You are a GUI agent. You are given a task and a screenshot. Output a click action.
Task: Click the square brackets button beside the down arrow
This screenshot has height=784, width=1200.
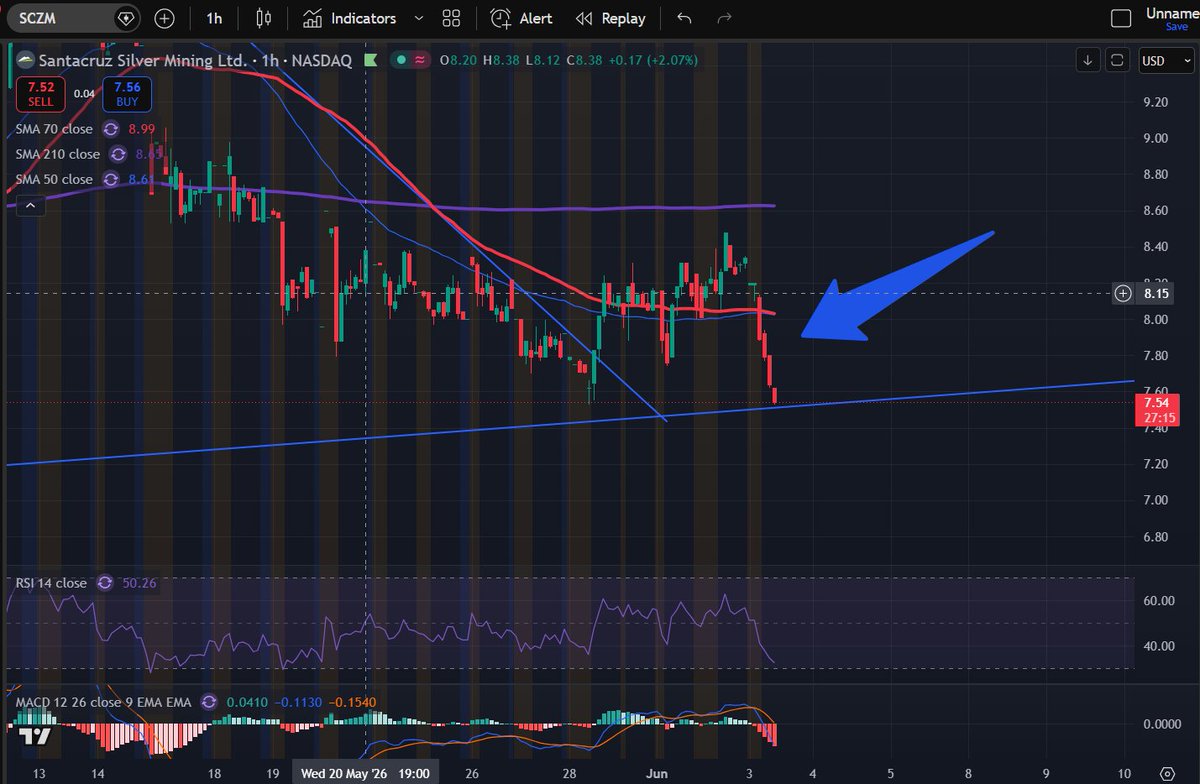1118,60
